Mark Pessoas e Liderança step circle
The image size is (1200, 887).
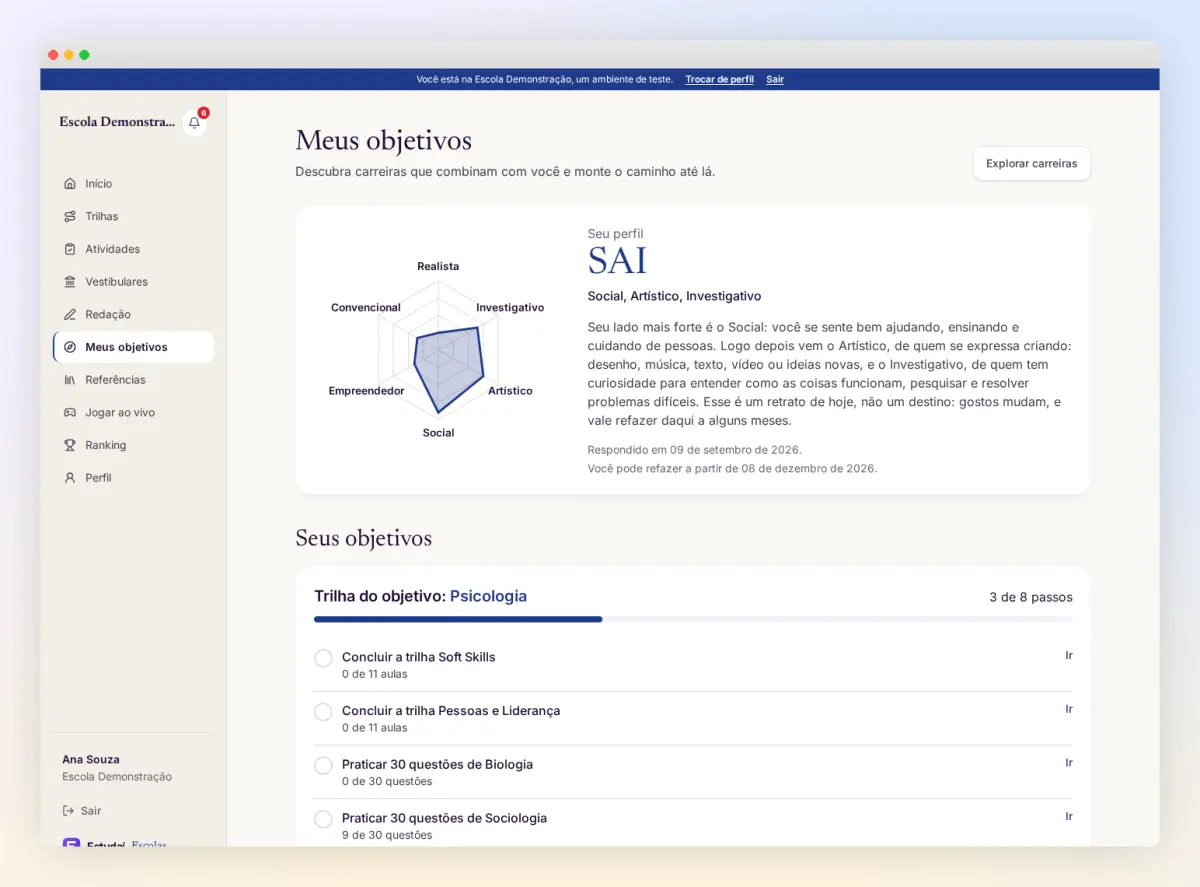pos(323,712)
